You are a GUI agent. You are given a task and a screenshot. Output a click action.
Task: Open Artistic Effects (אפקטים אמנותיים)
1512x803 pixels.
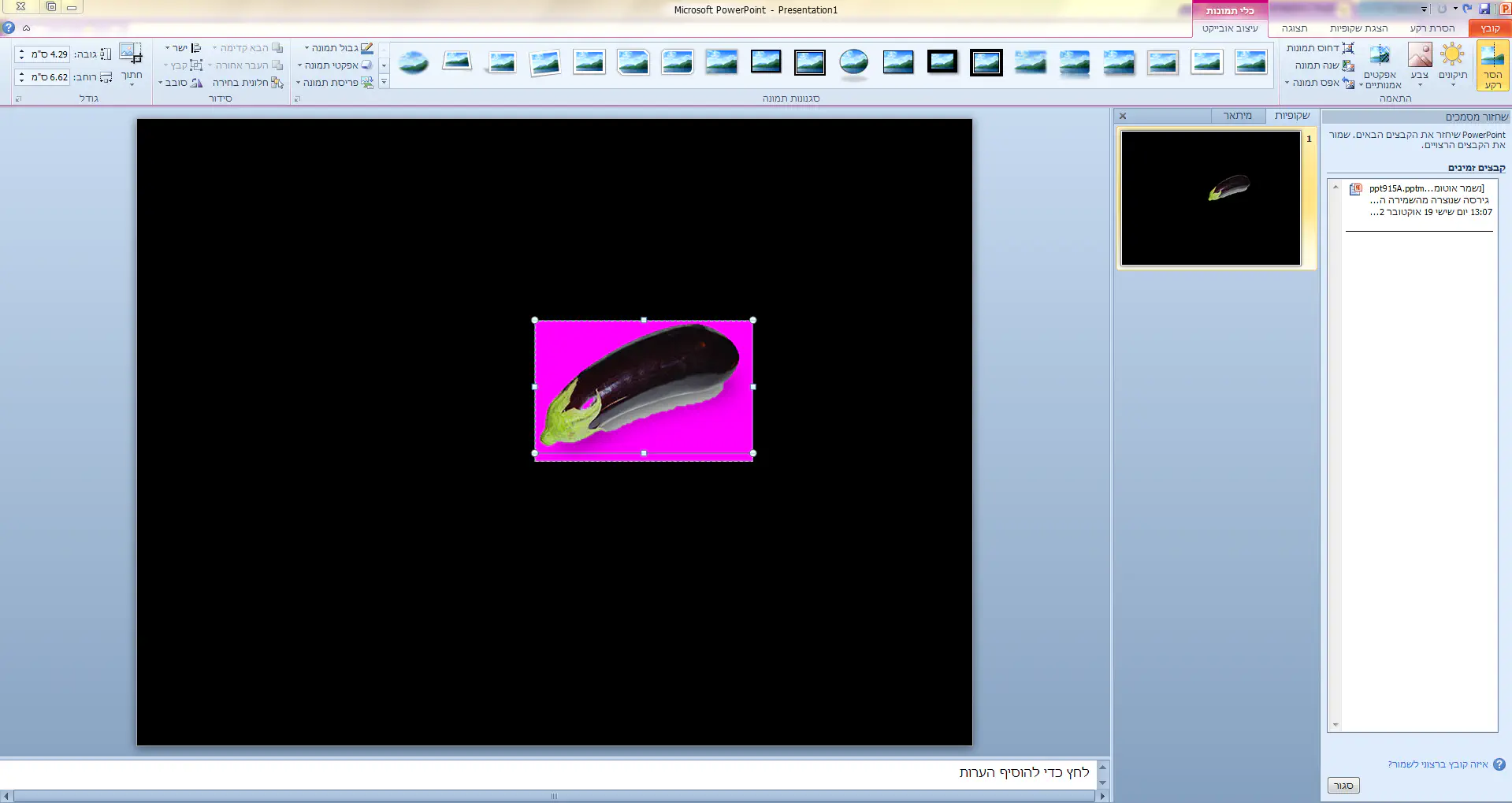pos(1380,66)
